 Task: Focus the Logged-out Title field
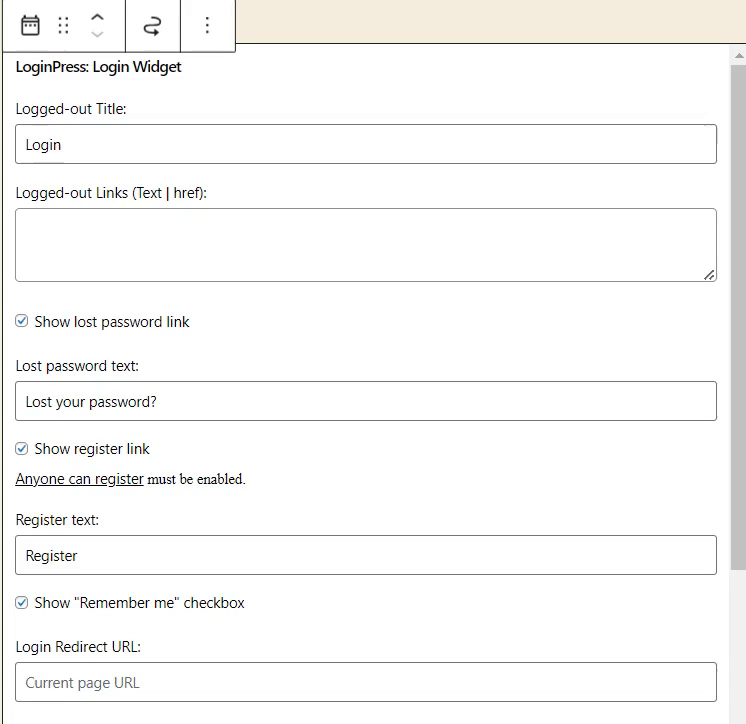coord(366,144)
